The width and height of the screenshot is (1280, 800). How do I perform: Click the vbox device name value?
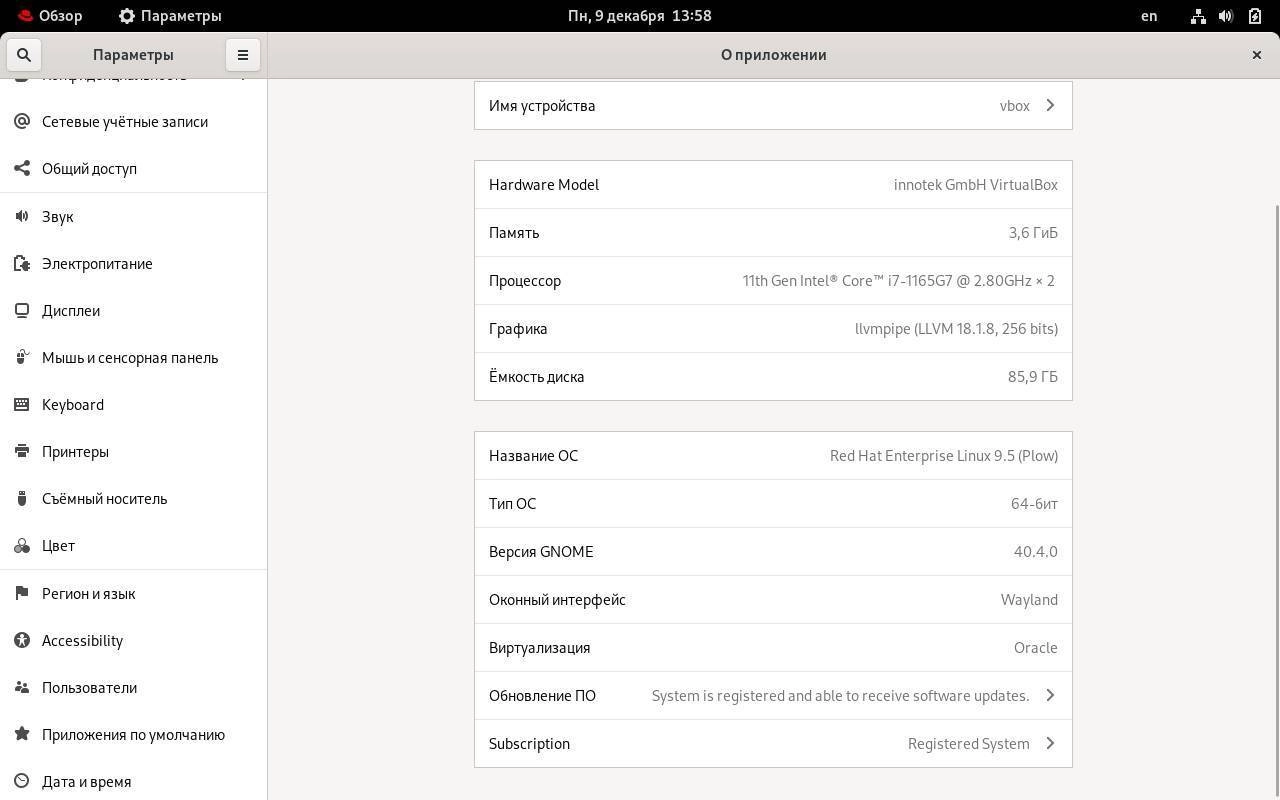pyautogui.click(x=1014, y=105)
